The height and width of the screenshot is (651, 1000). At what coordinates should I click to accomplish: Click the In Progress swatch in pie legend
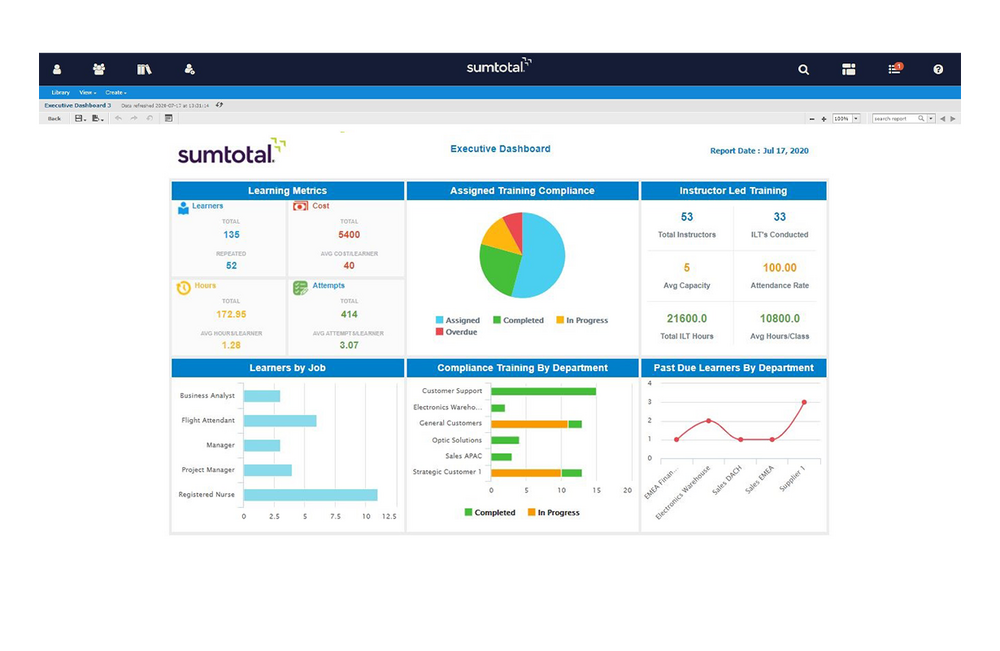tap(560, 320)
